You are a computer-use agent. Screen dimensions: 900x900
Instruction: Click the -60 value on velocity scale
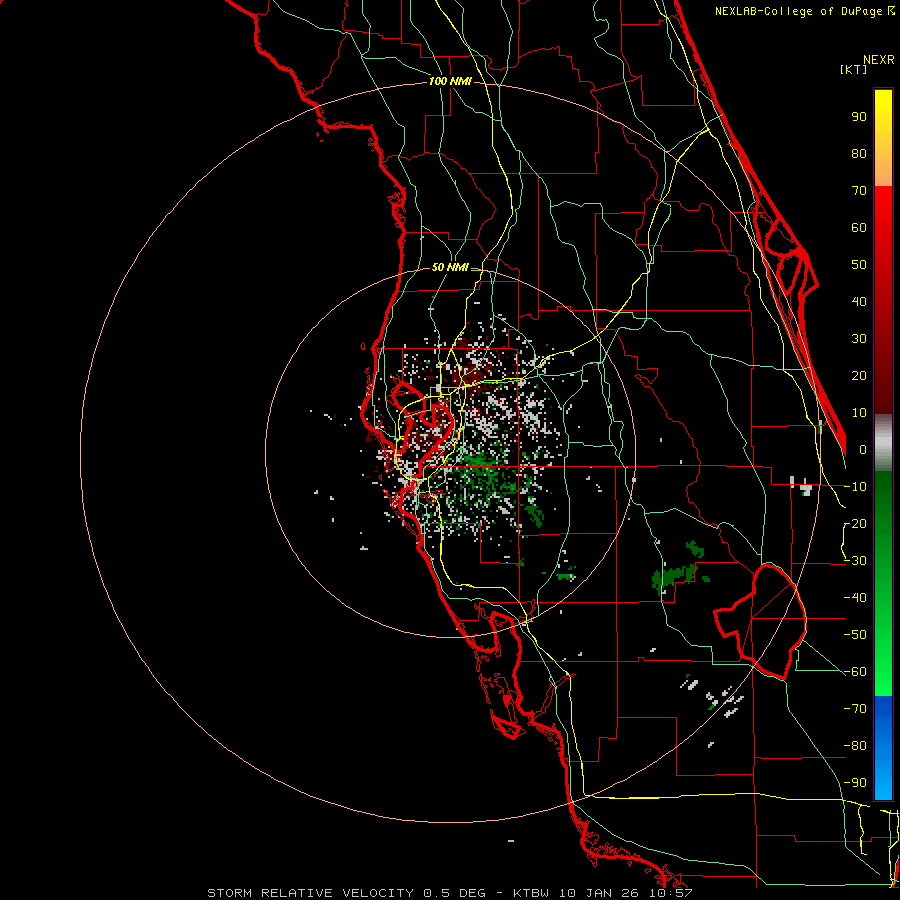pyautogui.click(x=855, y=672)
